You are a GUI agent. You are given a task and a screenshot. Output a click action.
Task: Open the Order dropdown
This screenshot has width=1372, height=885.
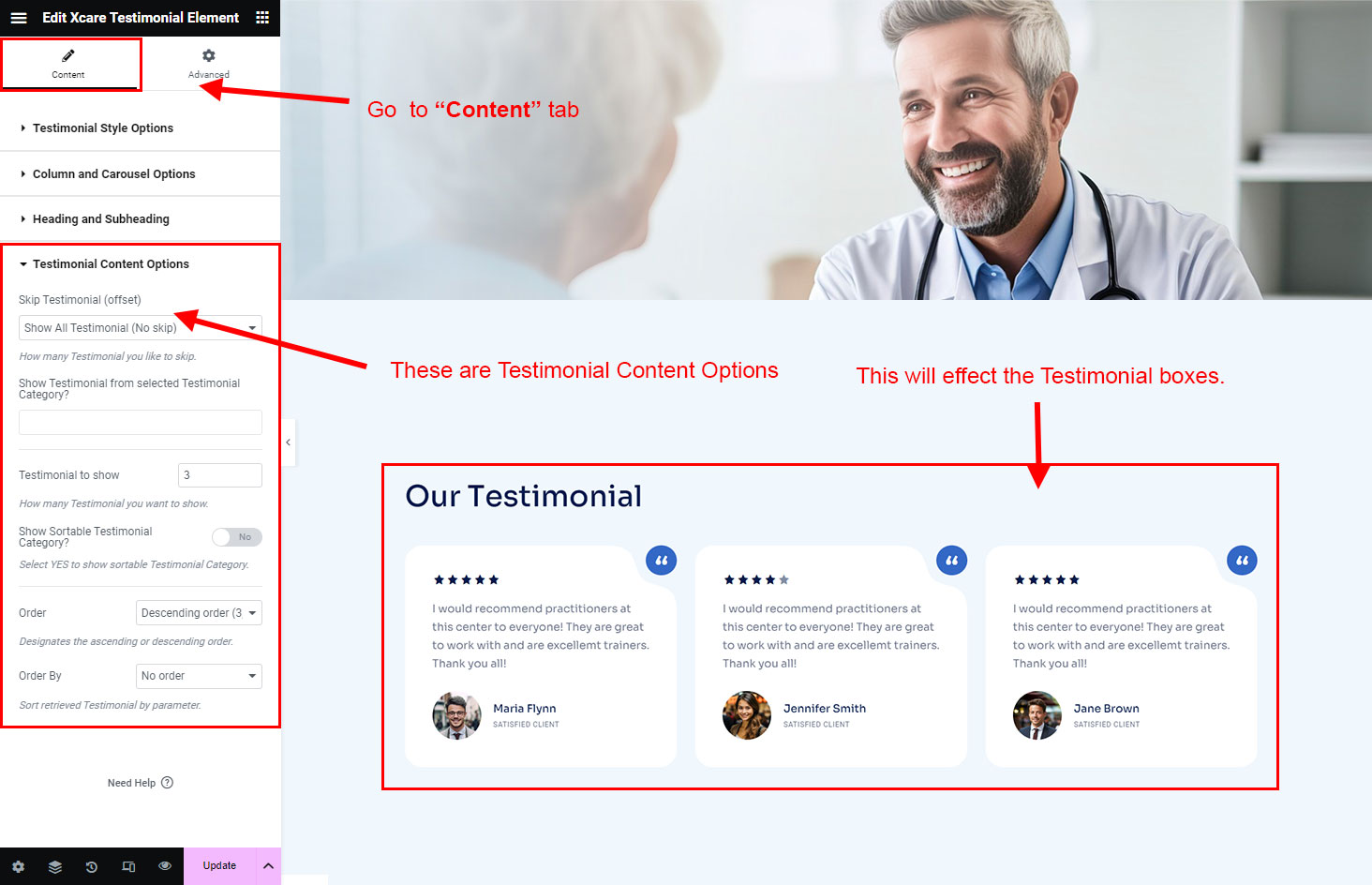[199, 613]
